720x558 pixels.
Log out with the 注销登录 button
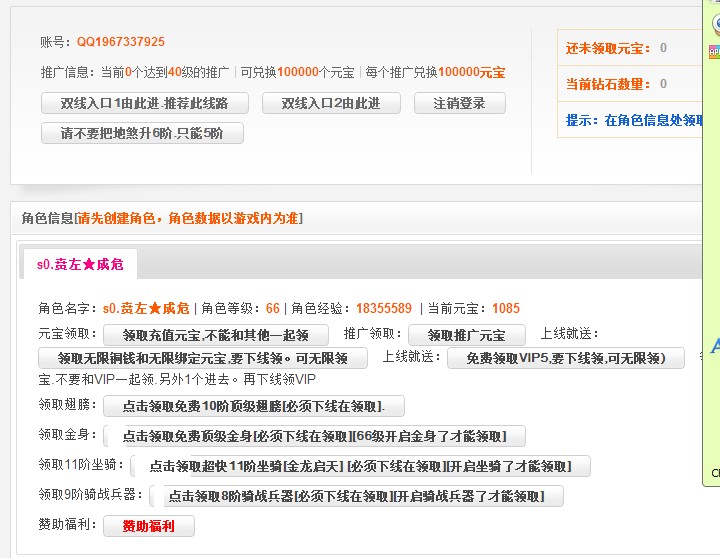(460, 103)
